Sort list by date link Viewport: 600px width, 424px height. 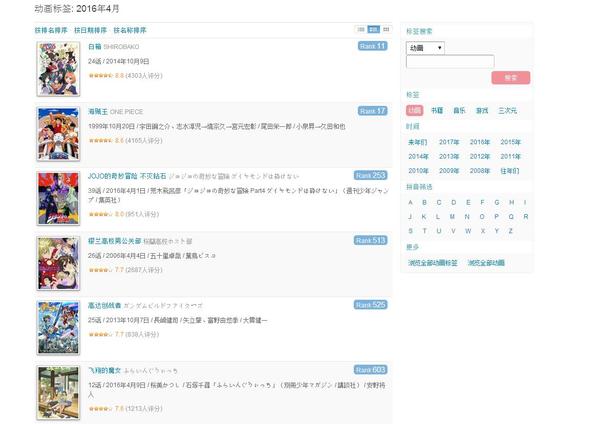pyautogui.click(x=90, y=30)
